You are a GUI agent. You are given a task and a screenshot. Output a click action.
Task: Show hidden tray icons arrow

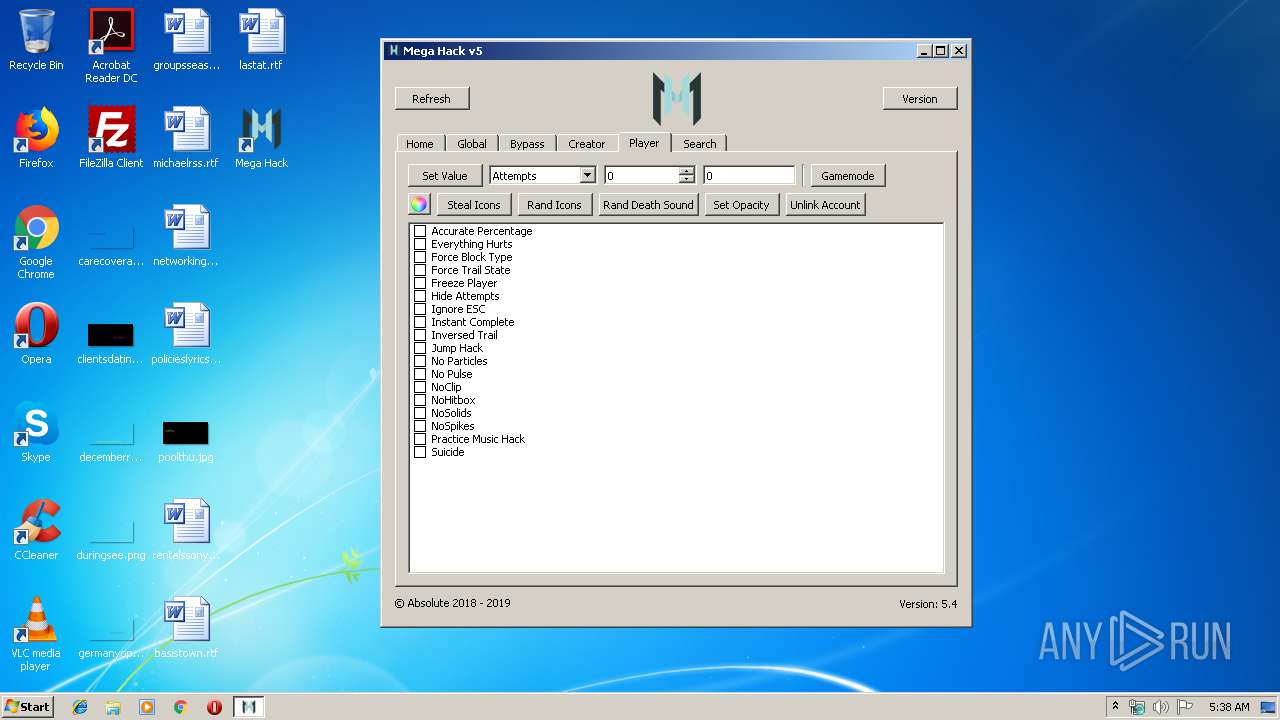(1115, 707)
